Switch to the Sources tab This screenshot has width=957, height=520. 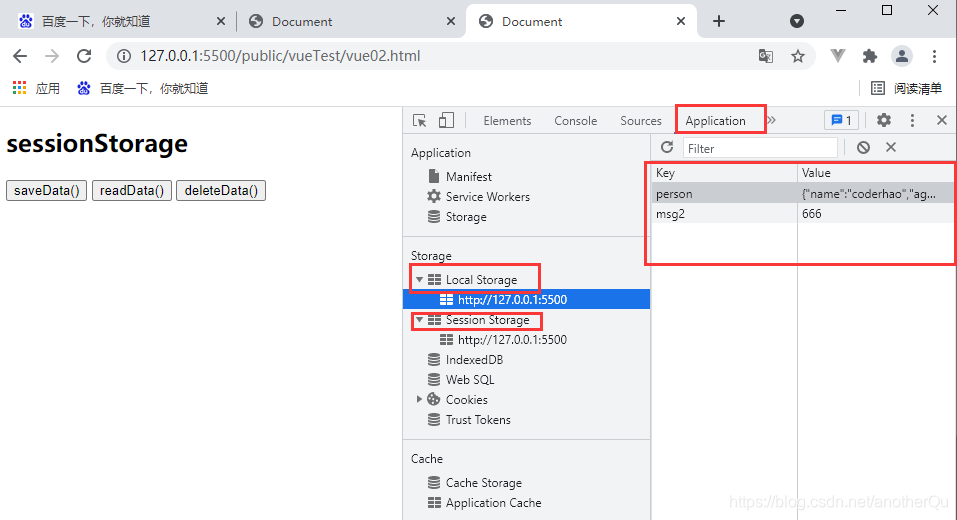click(x=641, y=121)
